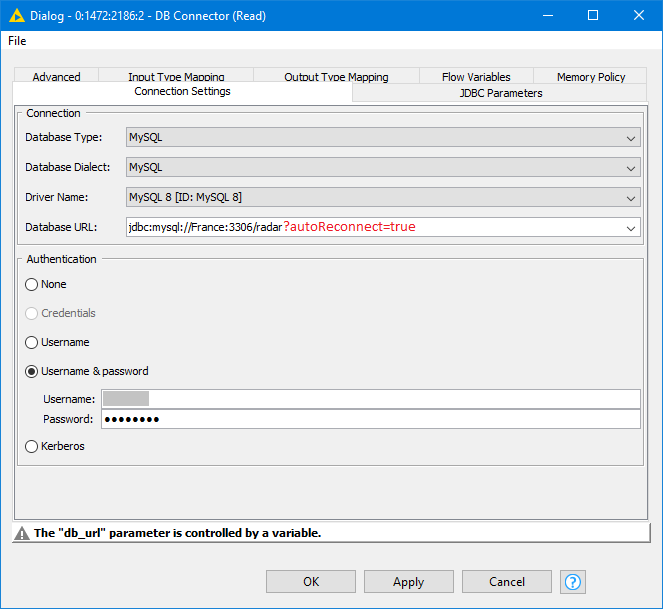Choose Kerberos authentication

pos(32,446)
